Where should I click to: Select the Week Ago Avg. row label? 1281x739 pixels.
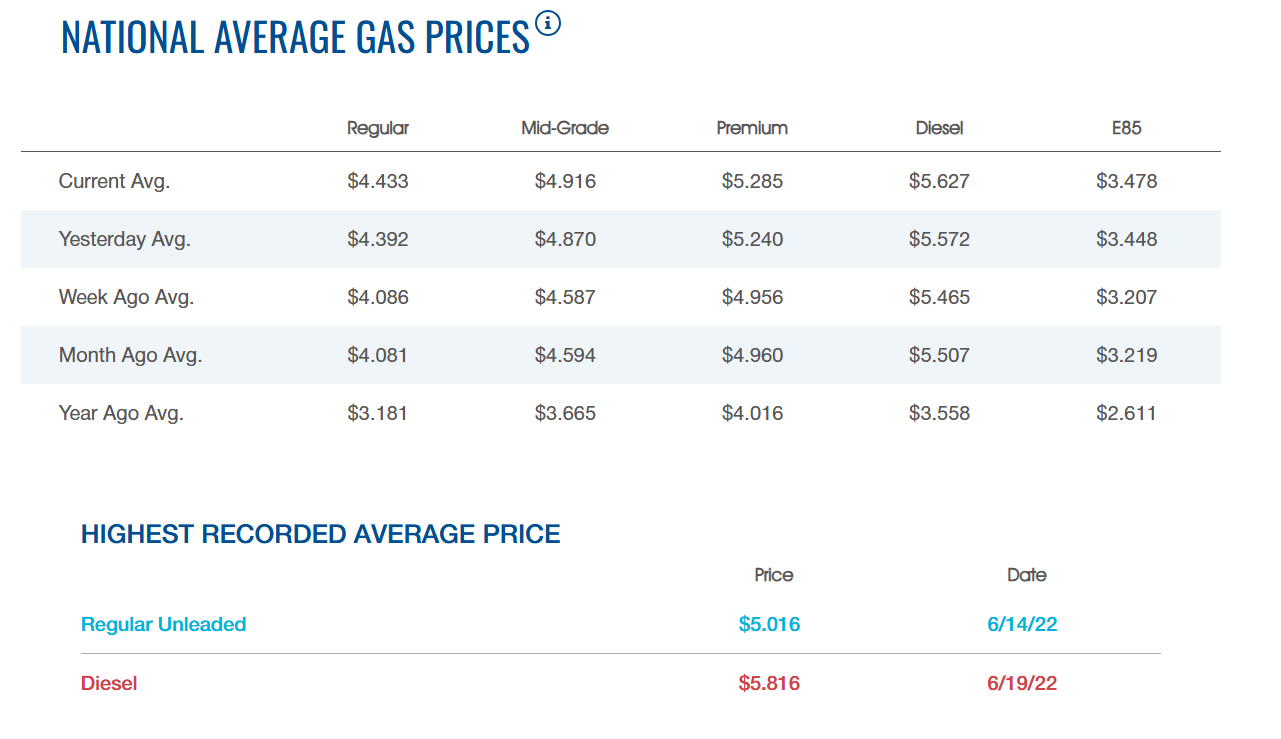[x=126, y=298]
